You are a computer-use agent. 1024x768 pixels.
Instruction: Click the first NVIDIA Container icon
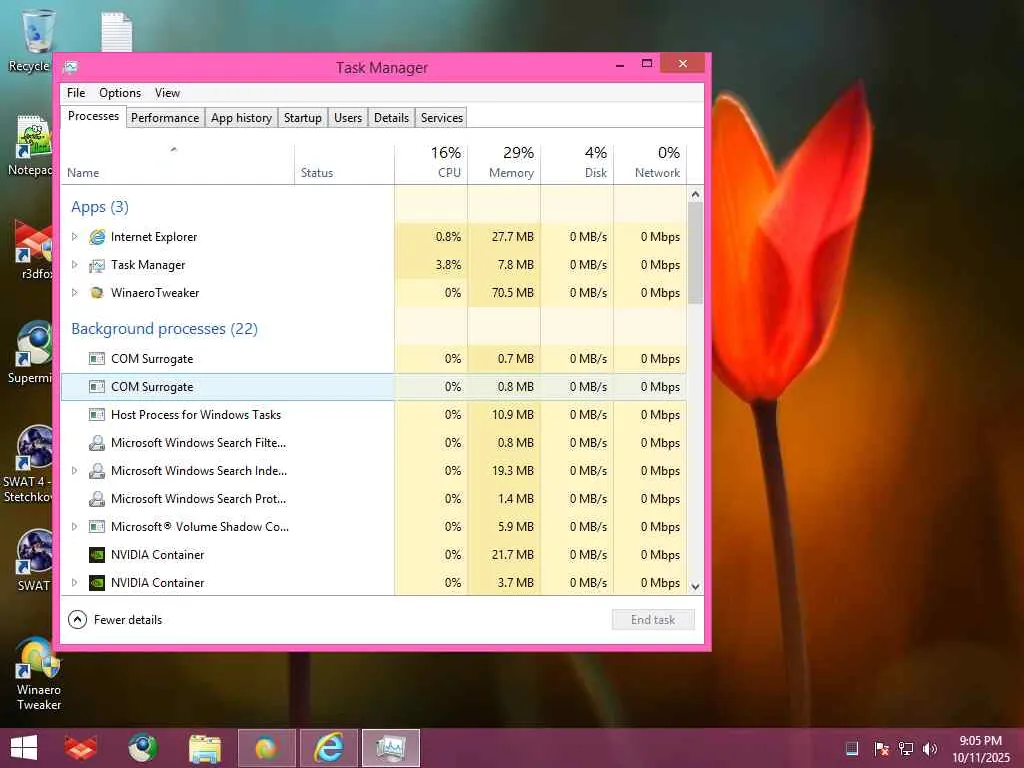pos(97,554)
